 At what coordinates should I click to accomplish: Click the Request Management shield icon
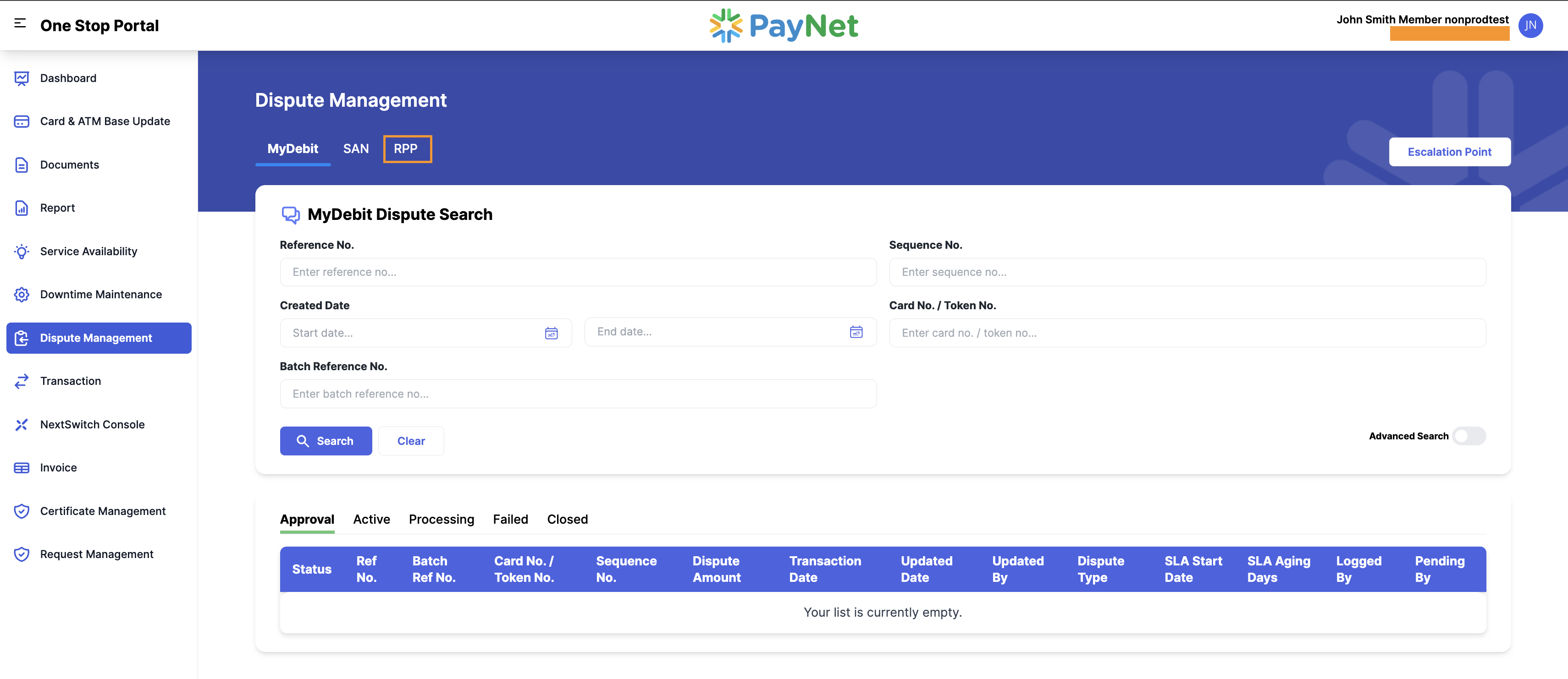[21, 554]
